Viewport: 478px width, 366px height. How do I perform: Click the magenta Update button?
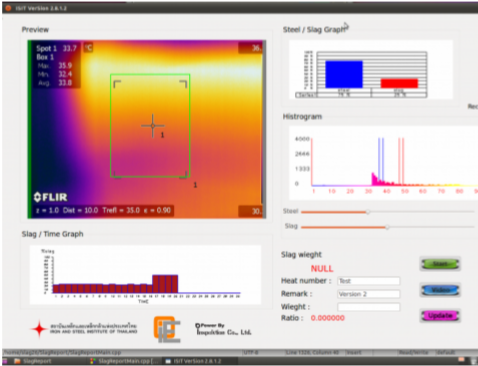coord(440,315)
